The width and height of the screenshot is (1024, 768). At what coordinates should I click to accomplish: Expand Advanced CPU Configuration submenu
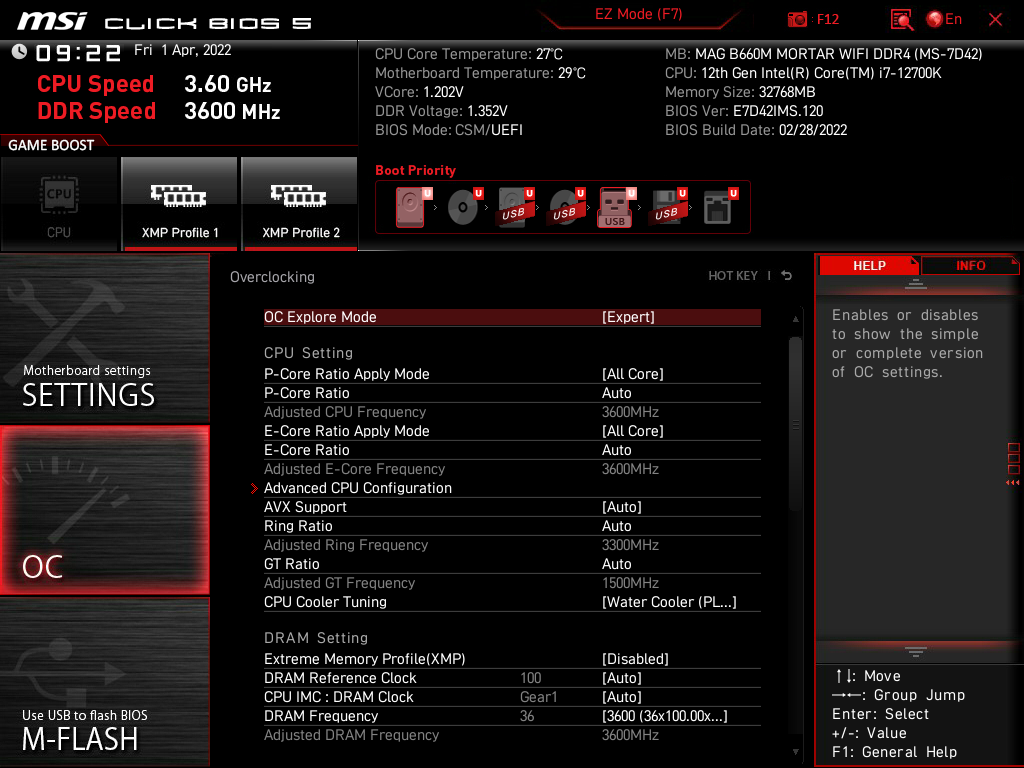click(512, 488)
